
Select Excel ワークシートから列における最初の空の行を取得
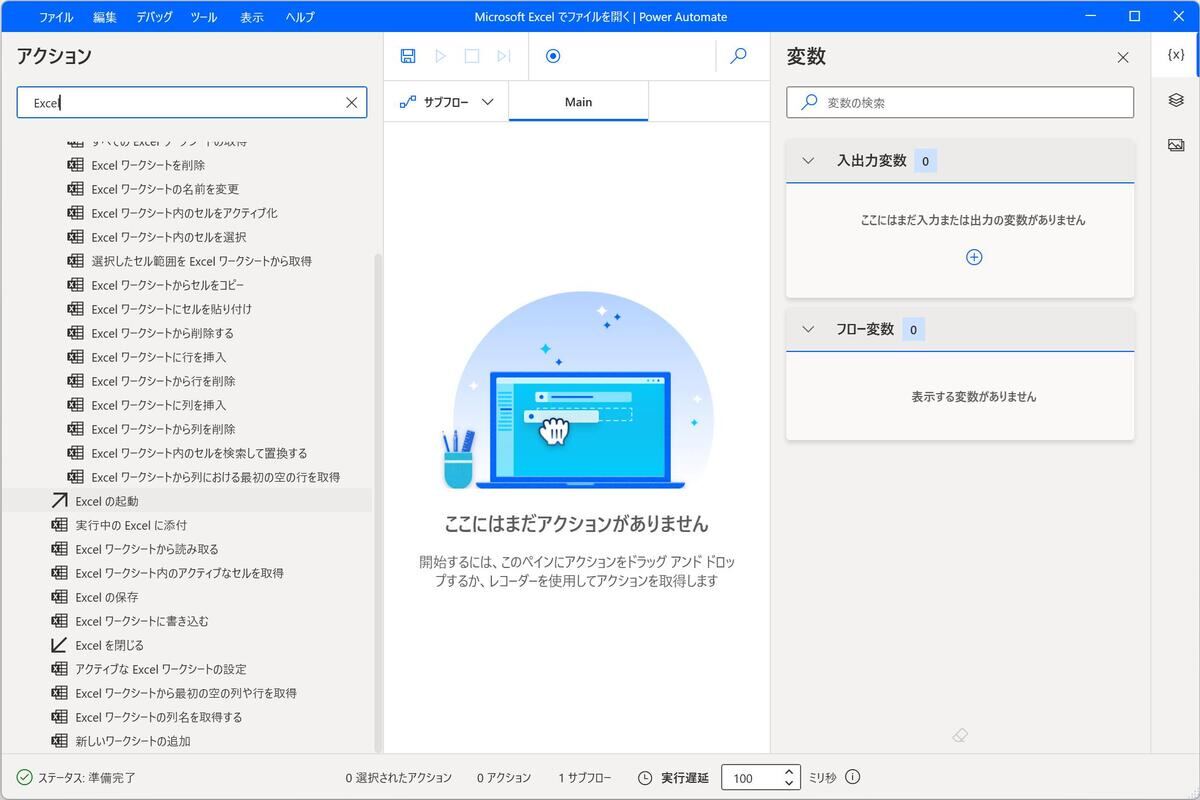(215, 477)
